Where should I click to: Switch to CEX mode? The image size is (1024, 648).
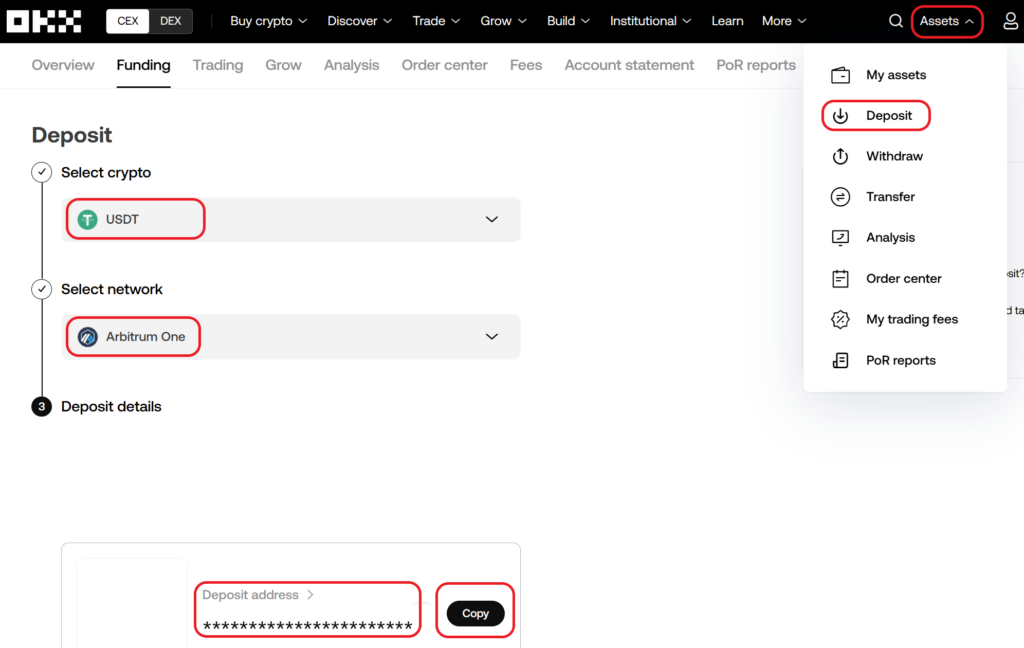[128, 21]
